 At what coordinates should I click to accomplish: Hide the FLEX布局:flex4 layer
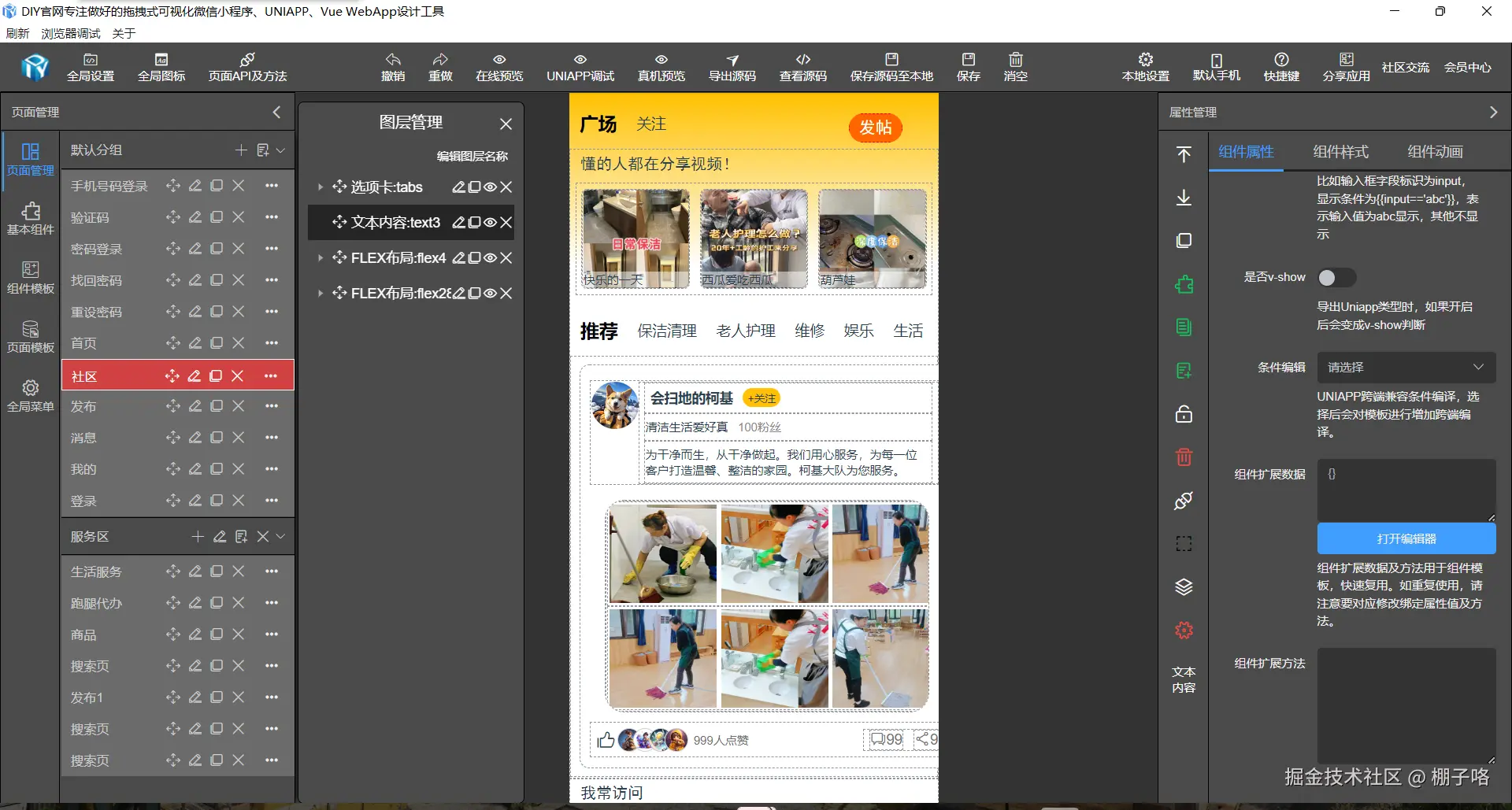(x=490, y=258)
